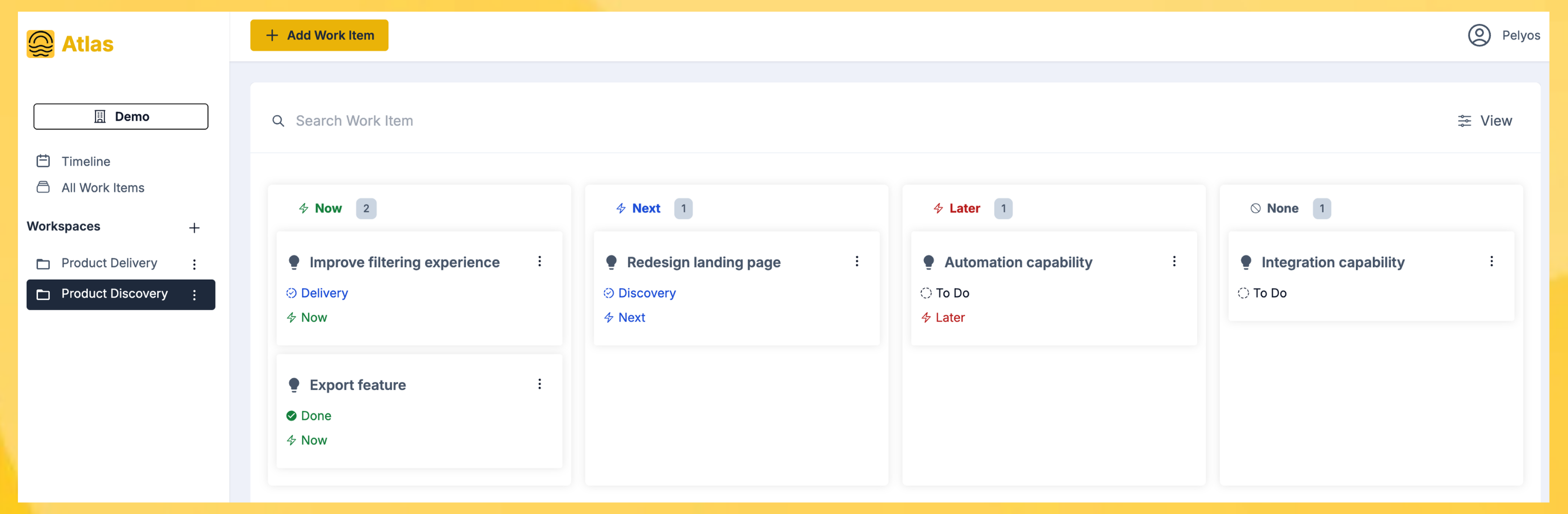
Task: Click To Do status on Automation capability
Action: click(951, 293)
